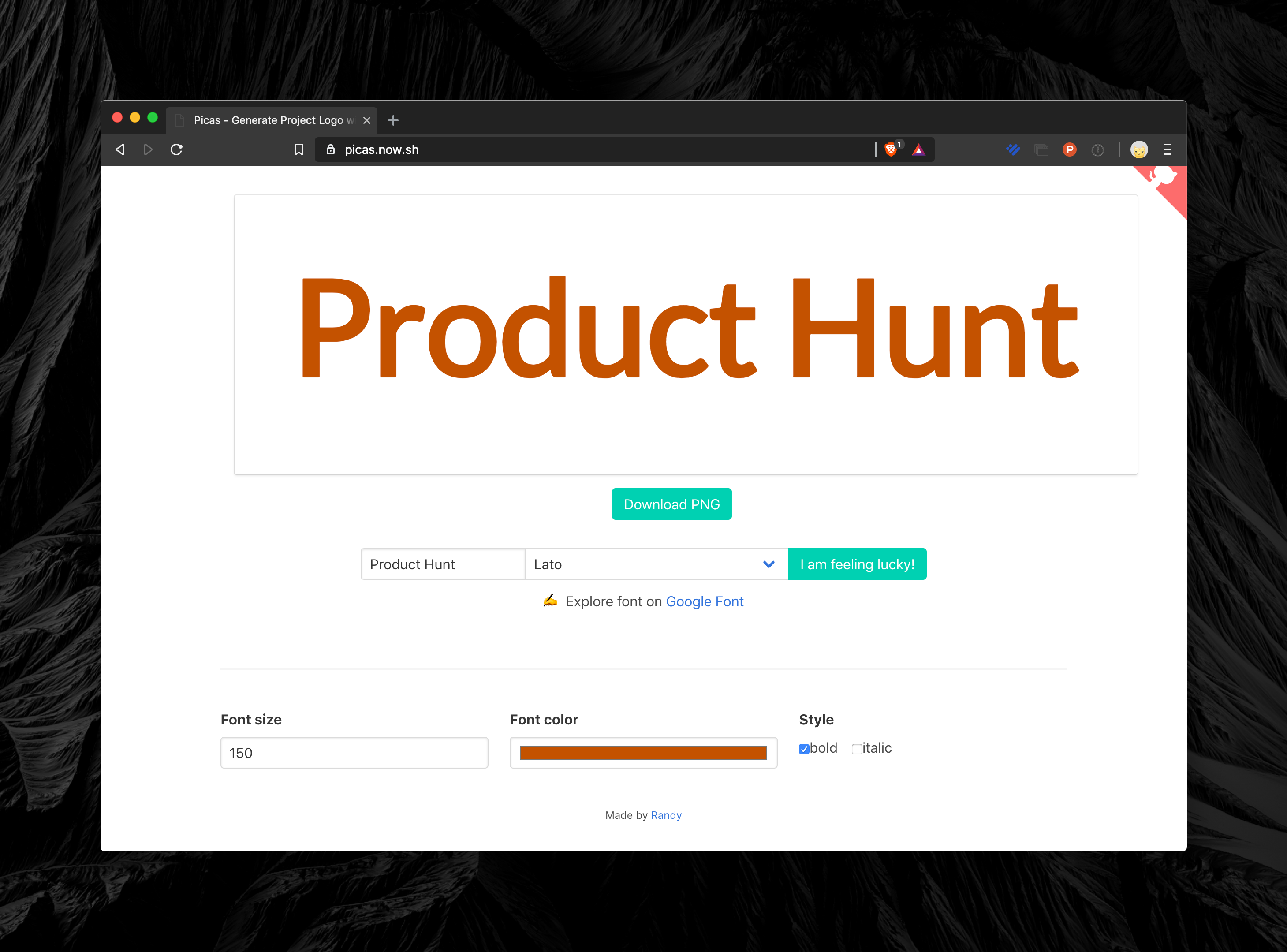Screen dimensions: 1287x952
Task: Close the Picas tab
Action: [x=367, y=120]
